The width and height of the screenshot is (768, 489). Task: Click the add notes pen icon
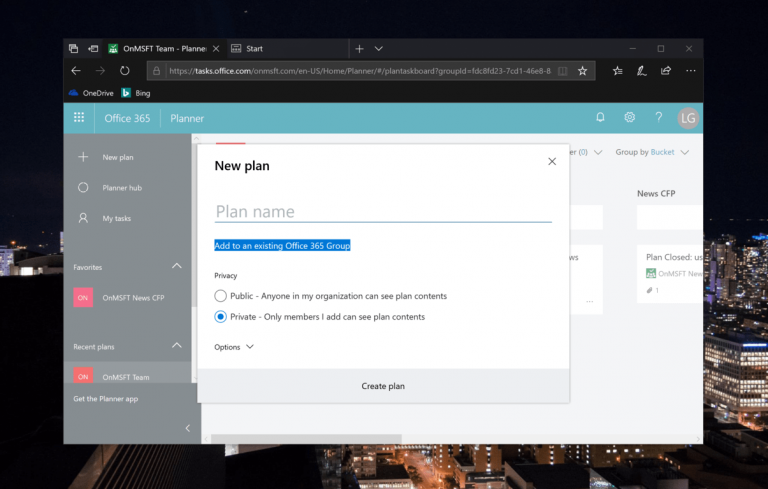tap(642, 71)
